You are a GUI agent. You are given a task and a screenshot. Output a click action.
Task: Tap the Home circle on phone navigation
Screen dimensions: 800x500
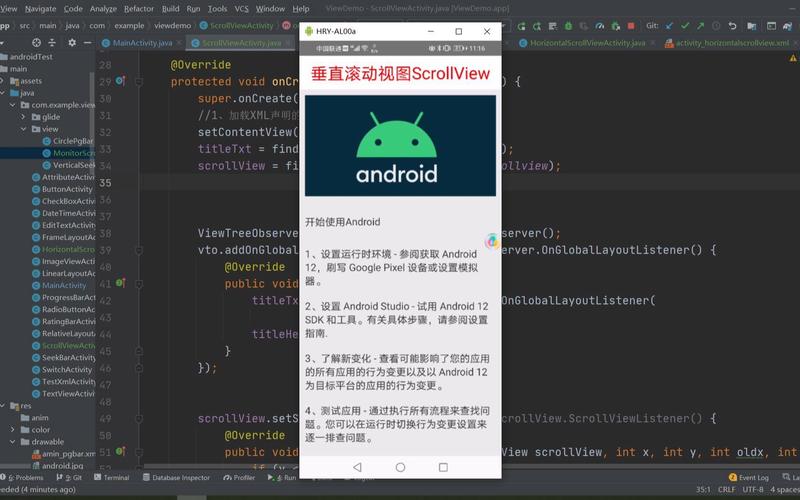tap(401, 467)
